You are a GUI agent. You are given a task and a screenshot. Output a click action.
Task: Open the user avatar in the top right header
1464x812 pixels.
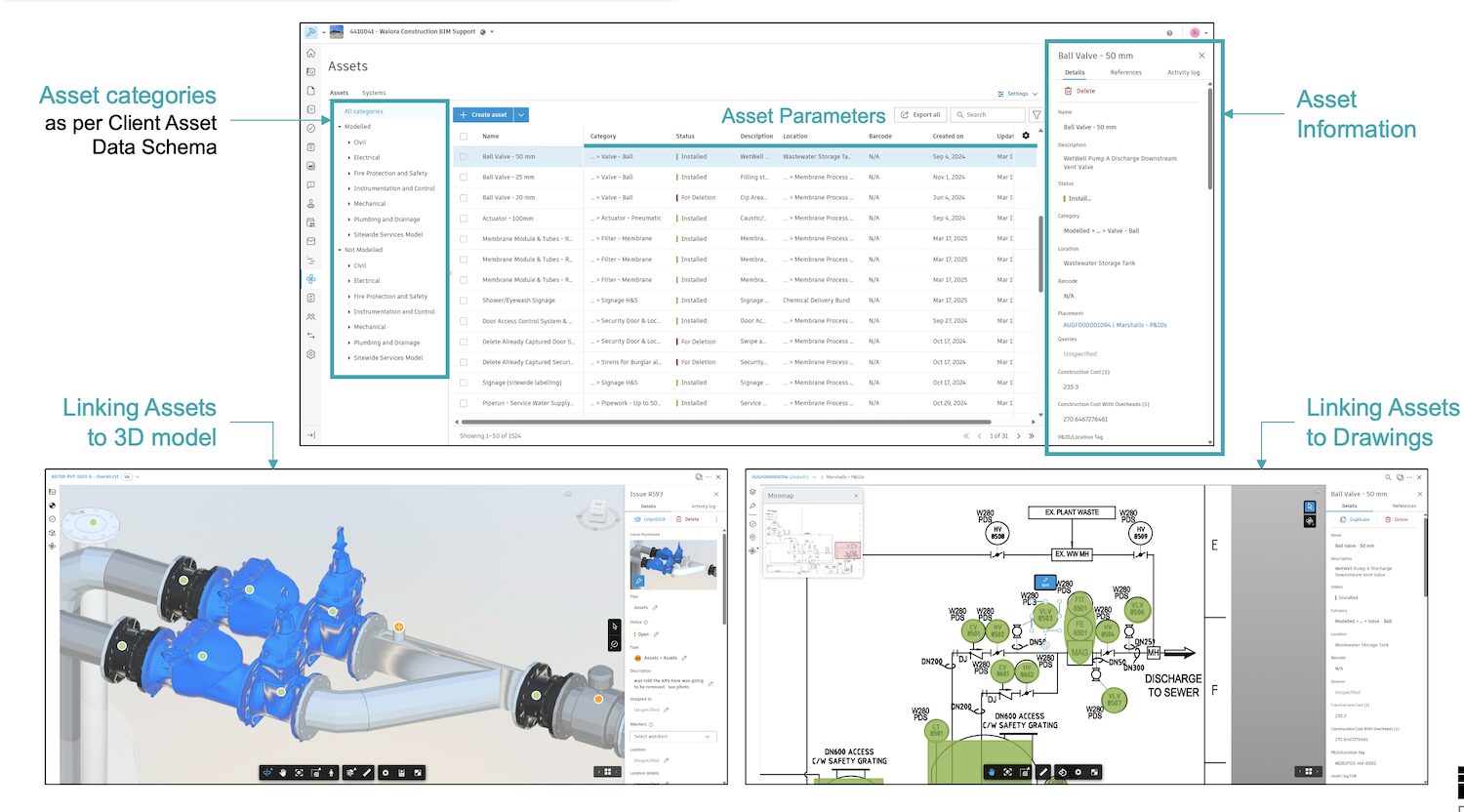pyautogui.click(x=1195, y=33)
